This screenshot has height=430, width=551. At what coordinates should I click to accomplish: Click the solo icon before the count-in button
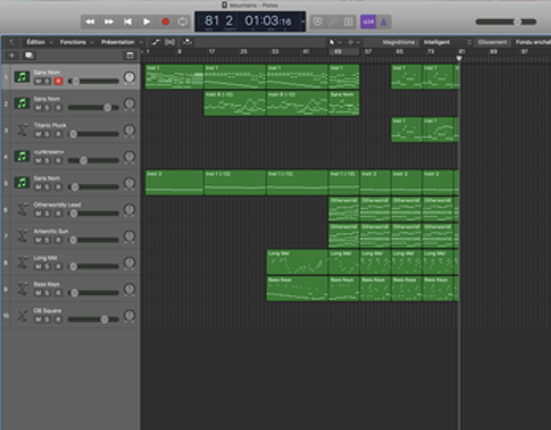point(348,22)
